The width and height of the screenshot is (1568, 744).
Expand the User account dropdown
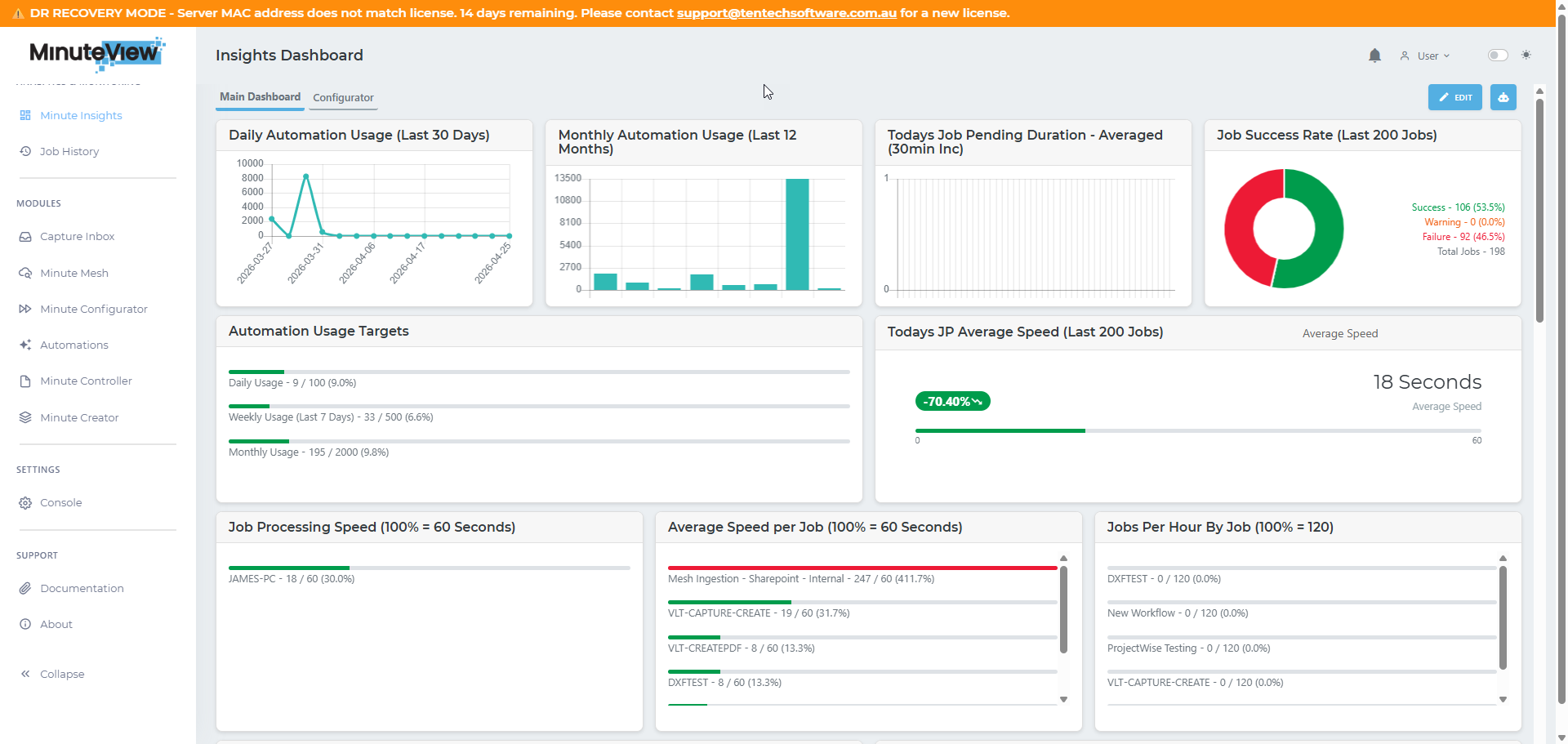click(1426, 56)
